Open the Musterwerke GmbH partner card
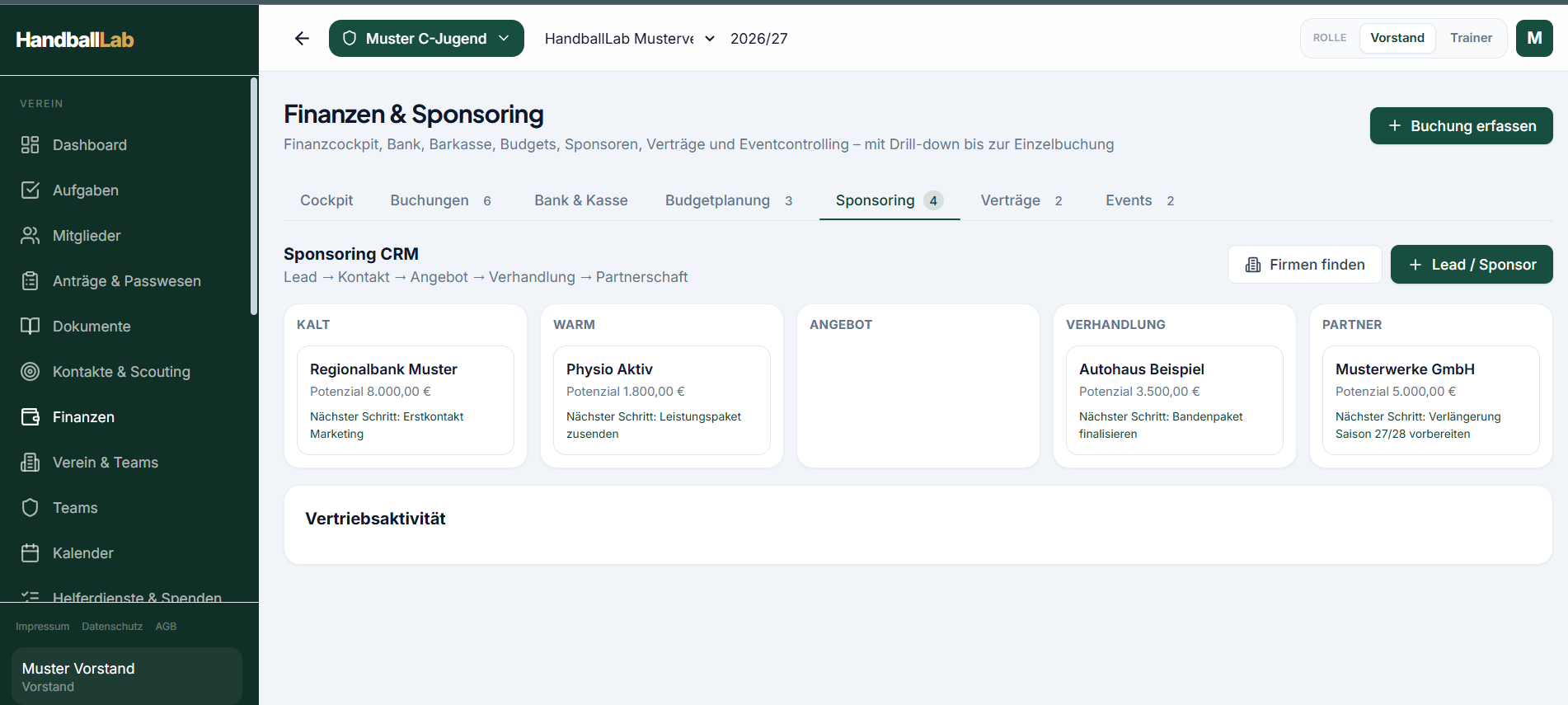The width and height of the screenshot is (1568, 705). click(1431, 400)
